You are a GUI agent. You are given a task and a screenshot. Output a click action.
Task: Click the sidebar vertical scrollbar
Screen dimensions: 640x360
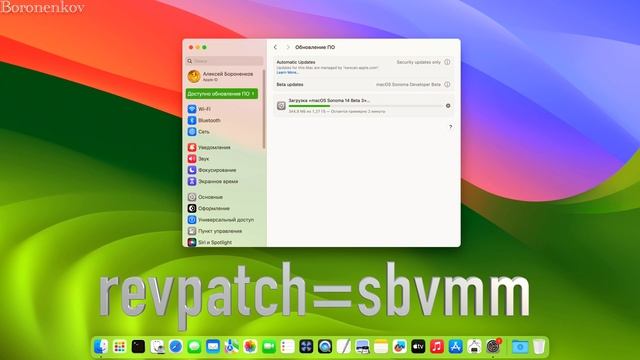tap(264, 109)
